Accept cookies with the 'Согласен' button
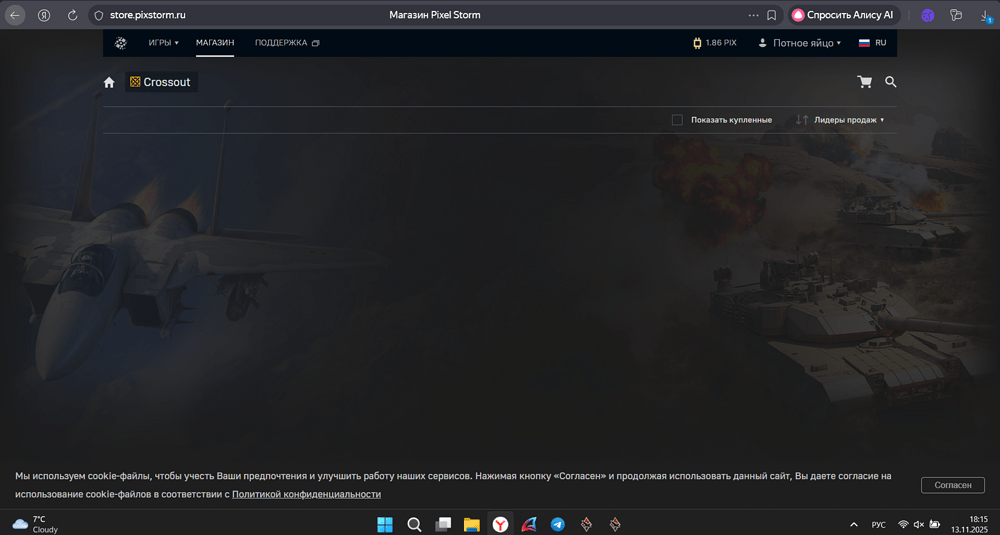The width and height of the screenshot is (1000, 535). pyautogui.click(x=952, y=485)
